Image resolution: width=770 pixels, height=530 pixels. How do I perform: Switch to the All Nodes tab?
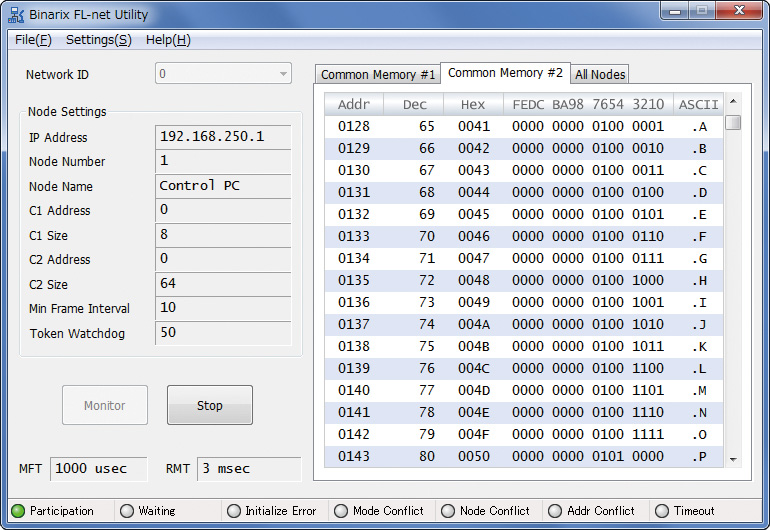pos(600,75)
